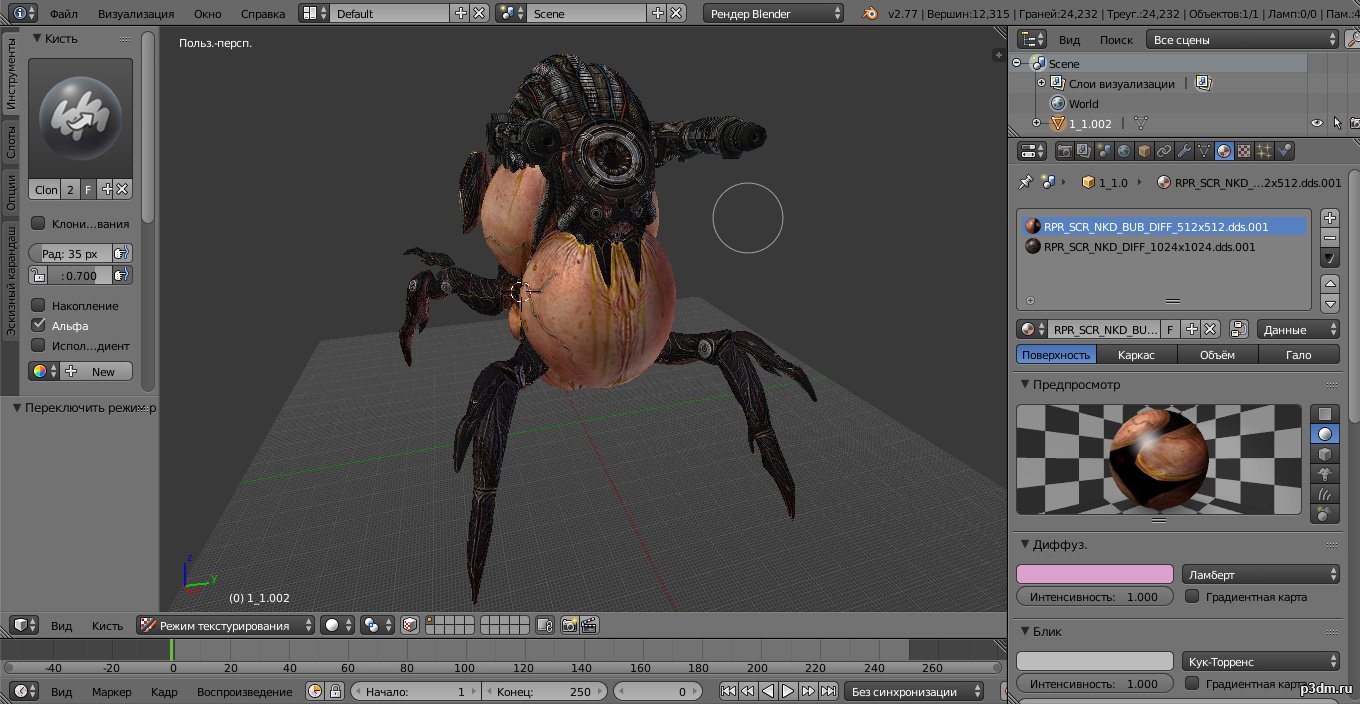Open the Ламберт diffuse shader dropdown

[x=1261, y=574]
